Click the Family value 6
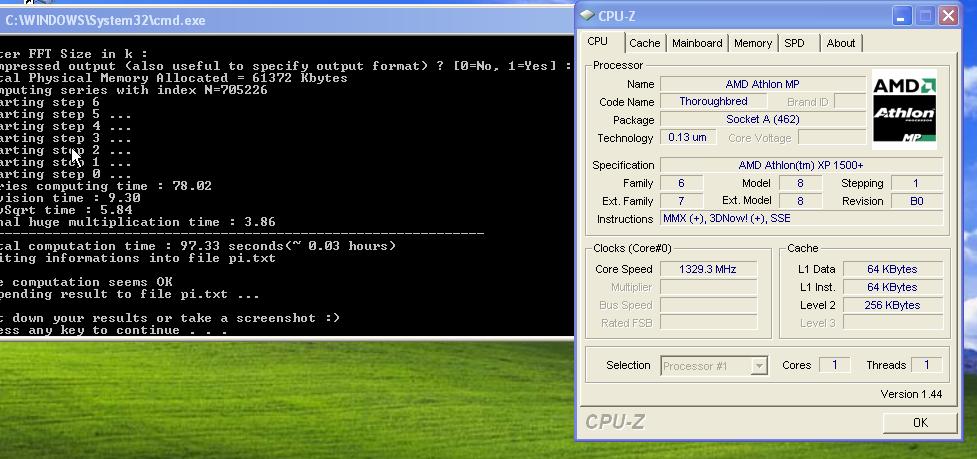The image size is (977, 459). [x=682, y=183]
